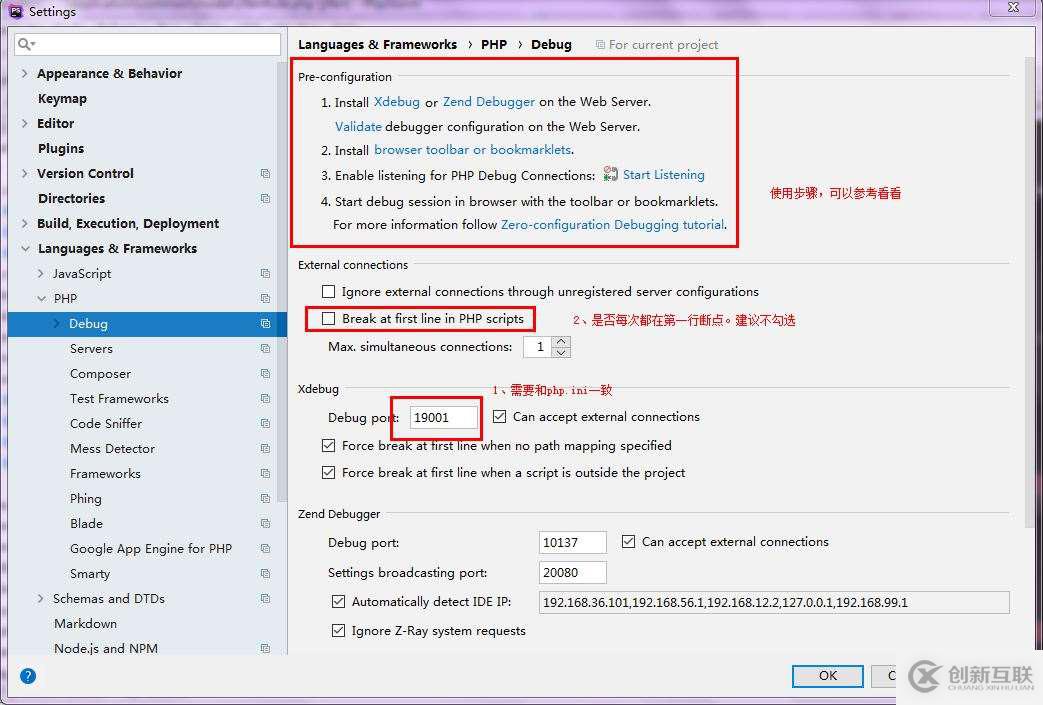Screen dimensions: 1043x705
Task: Click project-level icon beside Debug row
Action: tap(265, 323)
